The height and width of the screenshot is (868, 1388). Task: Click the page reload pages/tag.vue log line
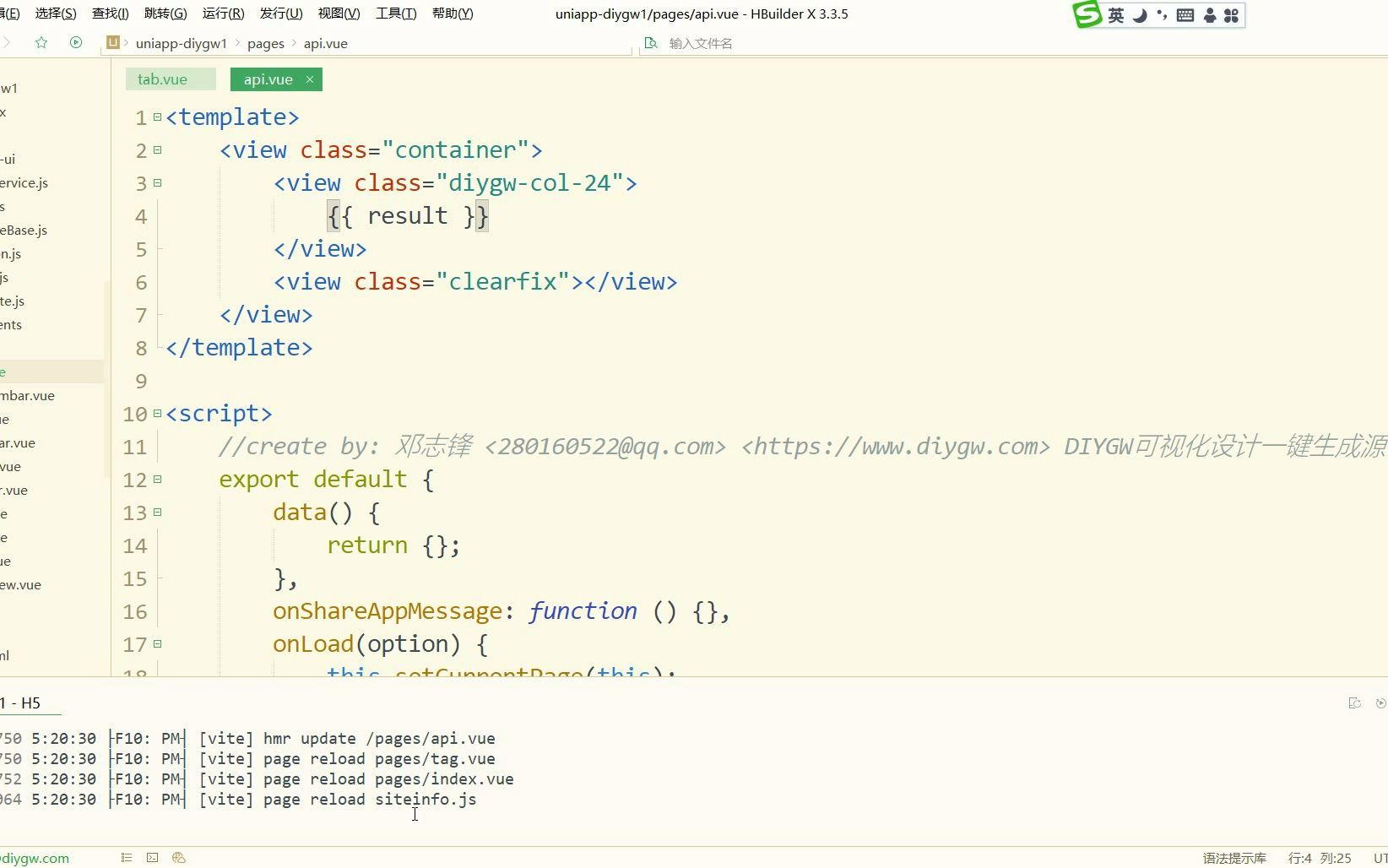click(x=347, y=759)
